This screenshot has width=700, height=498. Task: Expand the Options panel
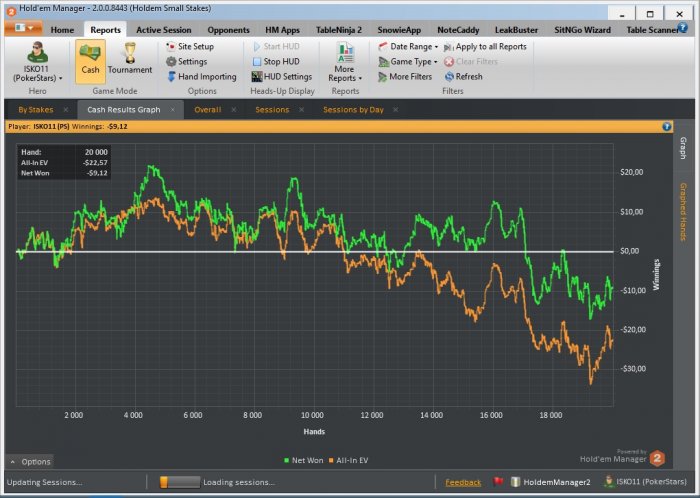click(30, 462)
